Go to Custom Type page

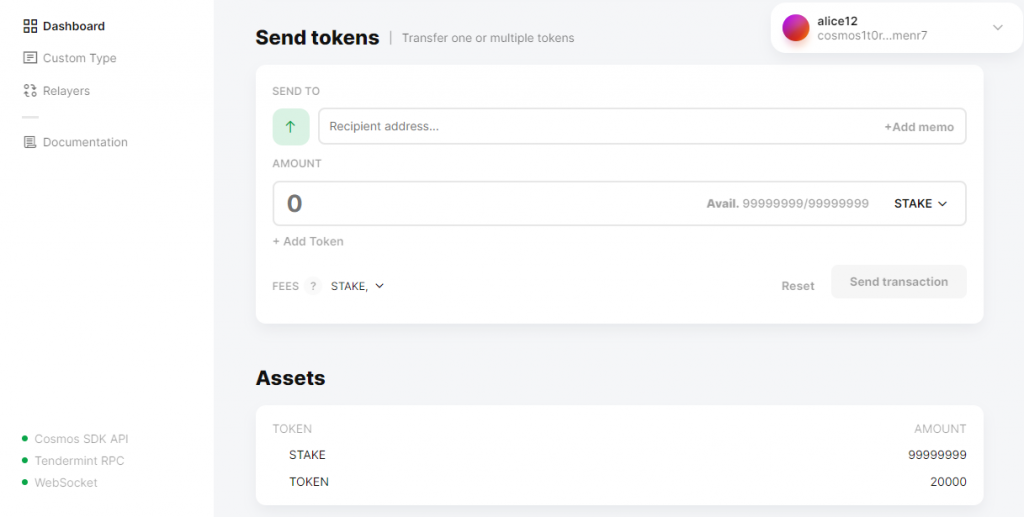79,58
